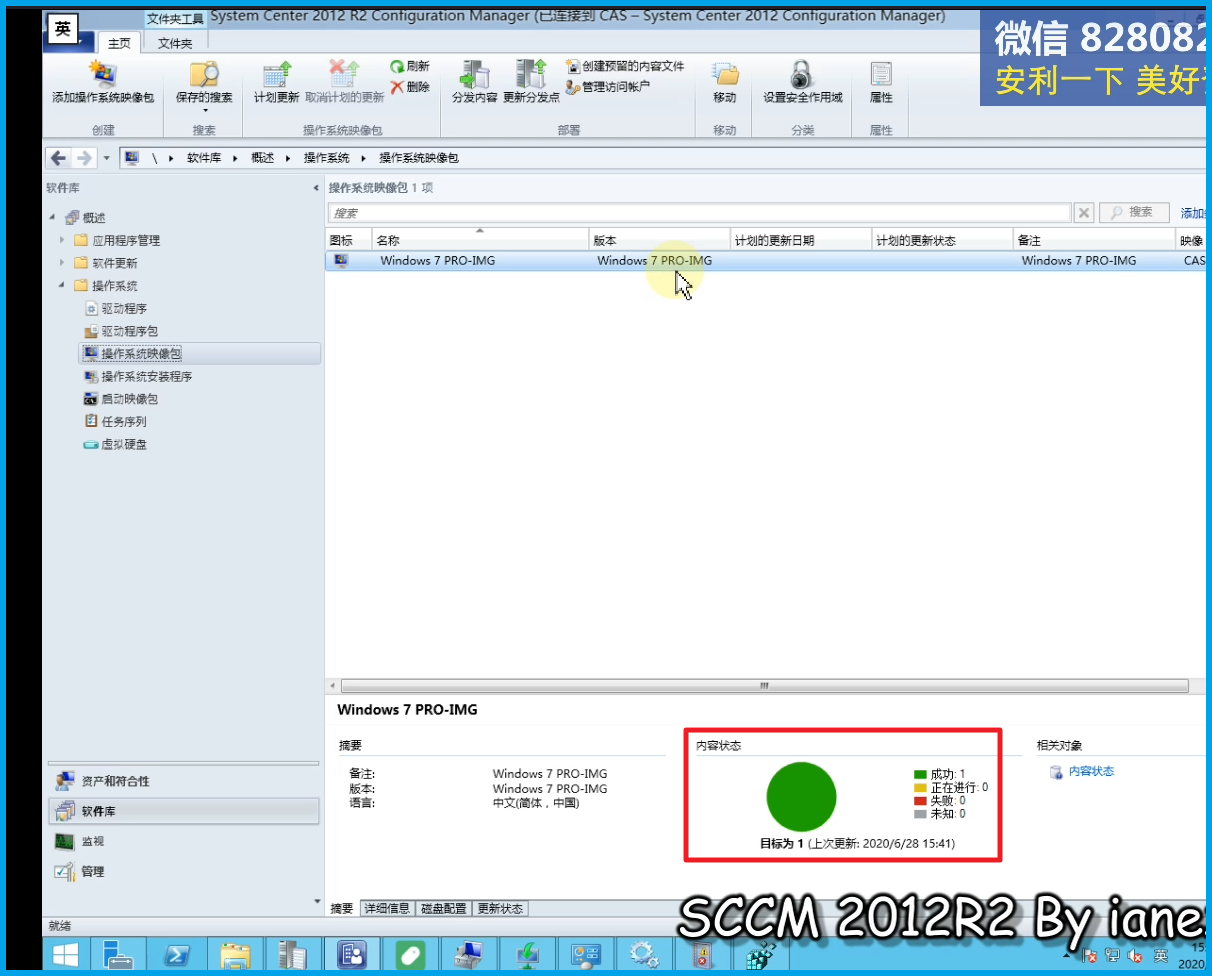1212x976 pixels.
Task: Expand the 应用程序管理 folder
Action: coord(62,240)
